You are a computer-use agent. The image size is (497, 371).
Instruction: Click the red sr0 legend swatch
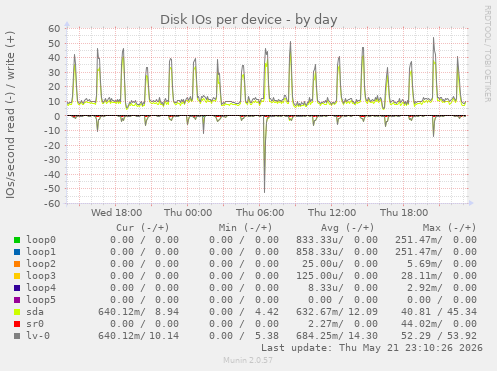click(17, 324)
